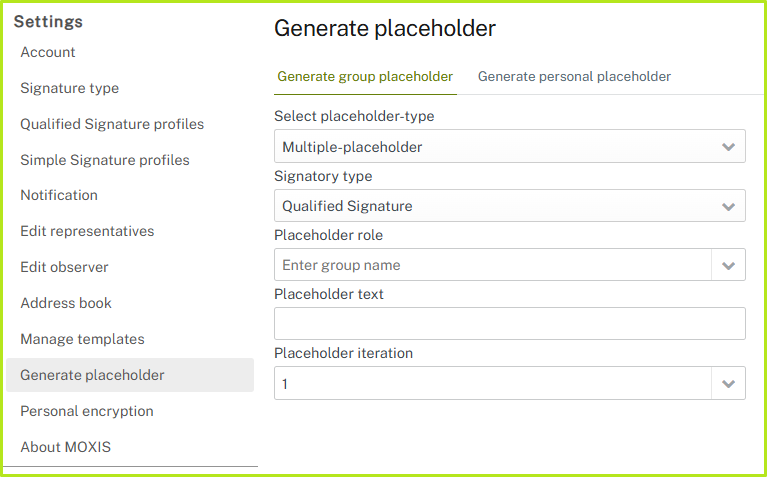Select Generate placeholder in sidebar
The width and height of the screenshot is (767, 477).
(92, 375)
